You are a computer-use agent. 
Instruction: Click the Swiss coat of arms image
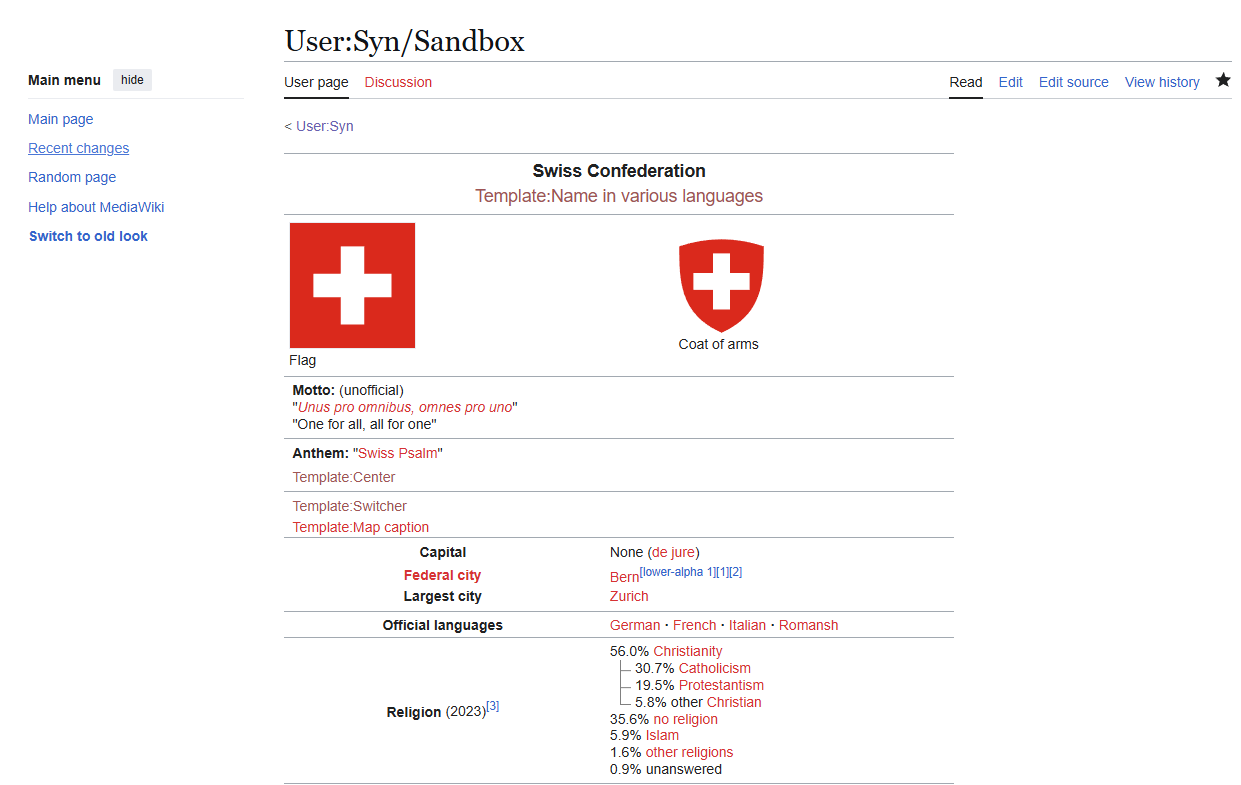tap(721, 286)
